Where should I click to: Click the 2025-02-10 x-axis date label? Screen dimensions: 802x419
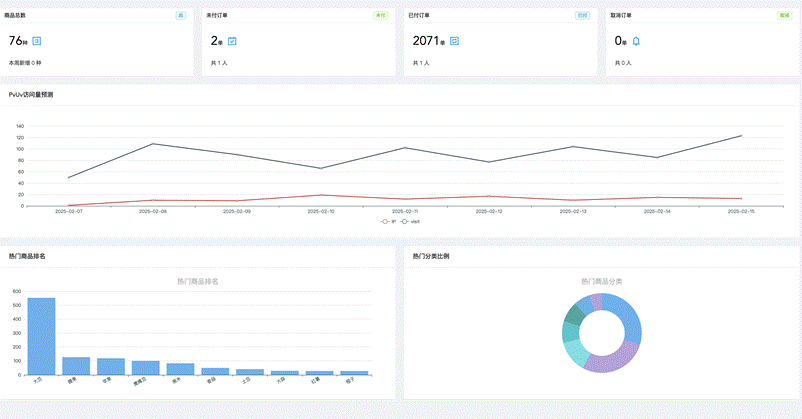tap(321, 211)
